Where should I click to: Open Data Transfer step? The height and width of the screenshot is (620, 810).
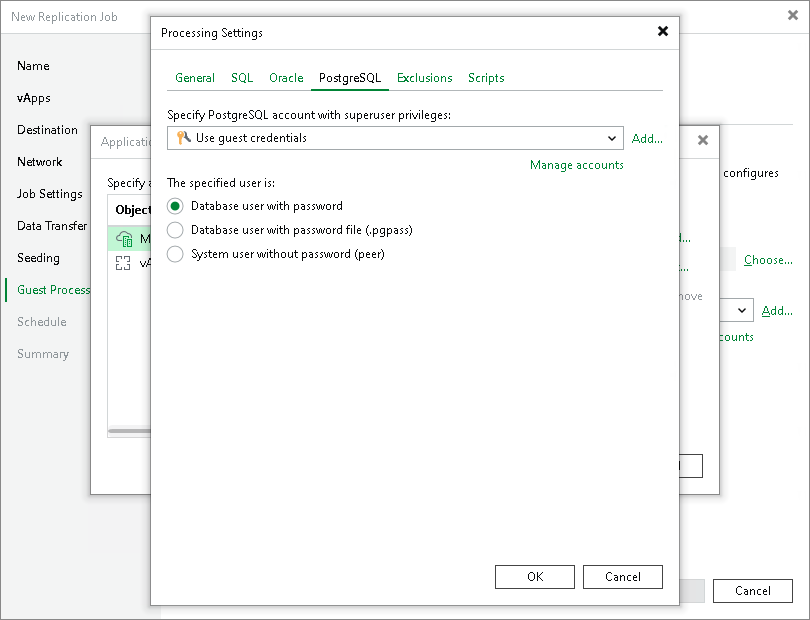(52, 226)
